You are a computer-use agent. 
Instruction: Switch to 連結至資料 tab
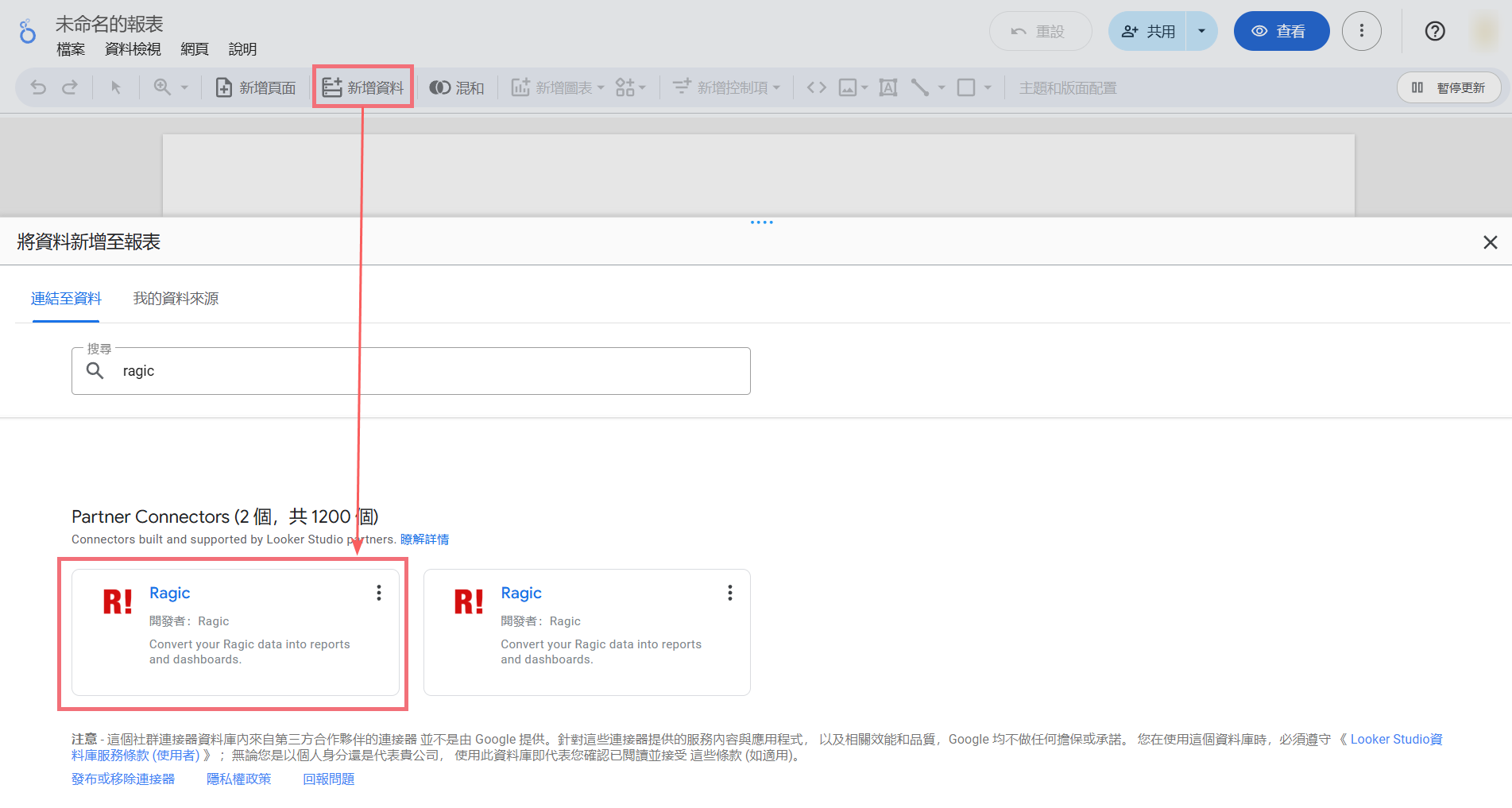coord(66,299)
